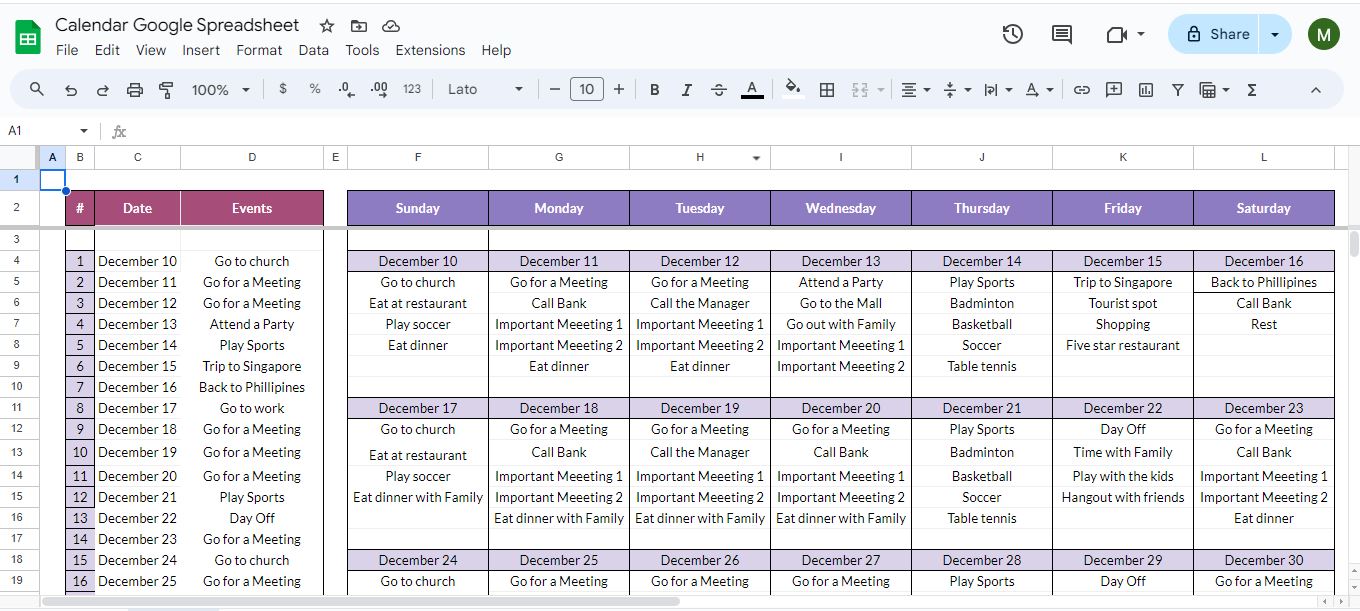Toggle italic formatting
This screenshot has height=611, width=1360.
pyautogui.click(x=686, y=89)
